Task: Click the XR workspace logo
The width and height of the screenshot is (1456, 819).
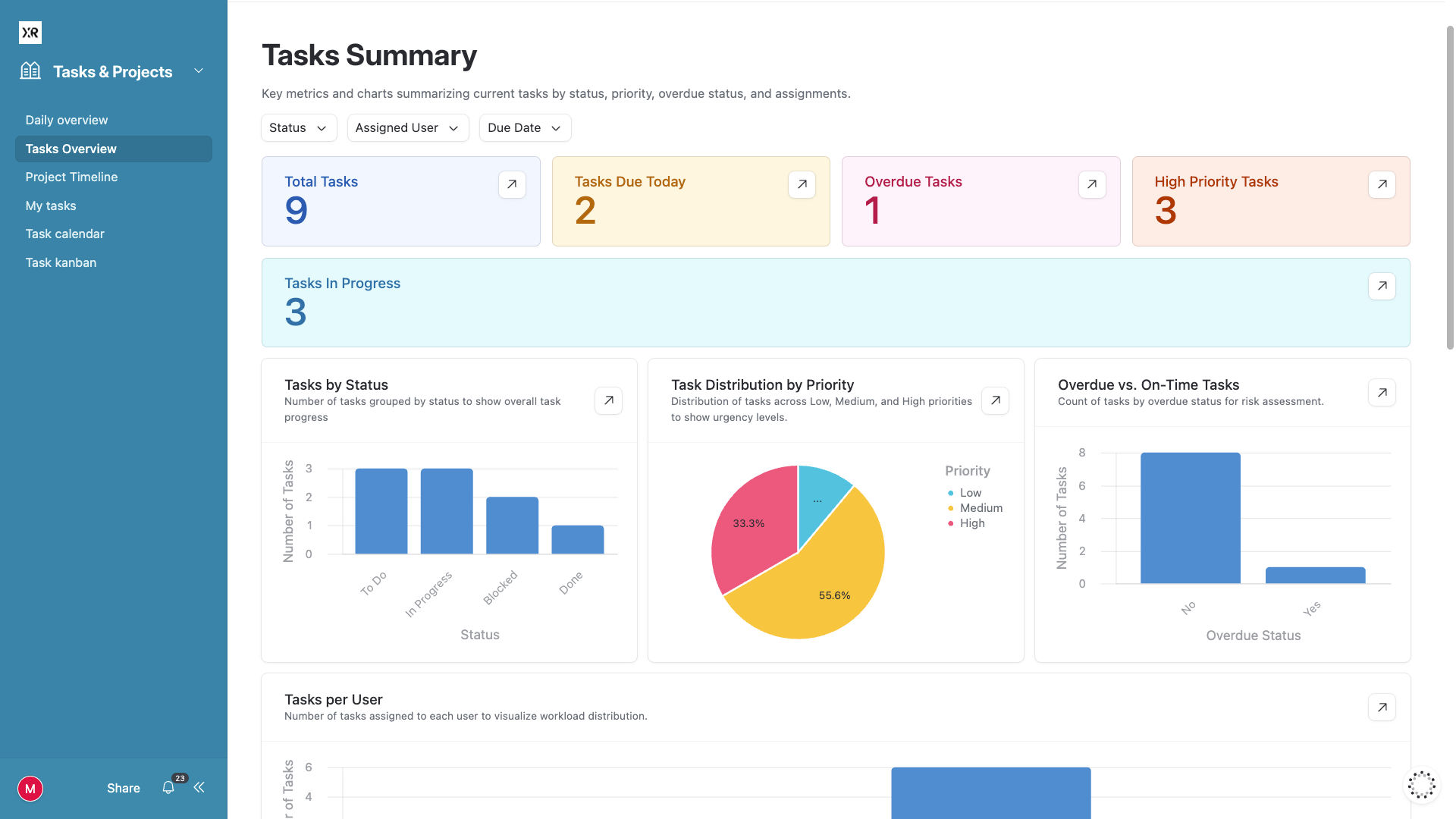Action: (30, 32)
